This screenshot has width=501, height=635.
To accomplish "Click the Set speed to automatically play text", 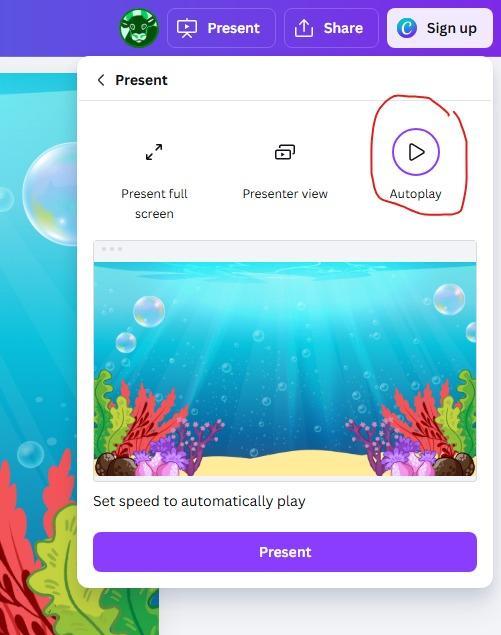I will [199, 501].
